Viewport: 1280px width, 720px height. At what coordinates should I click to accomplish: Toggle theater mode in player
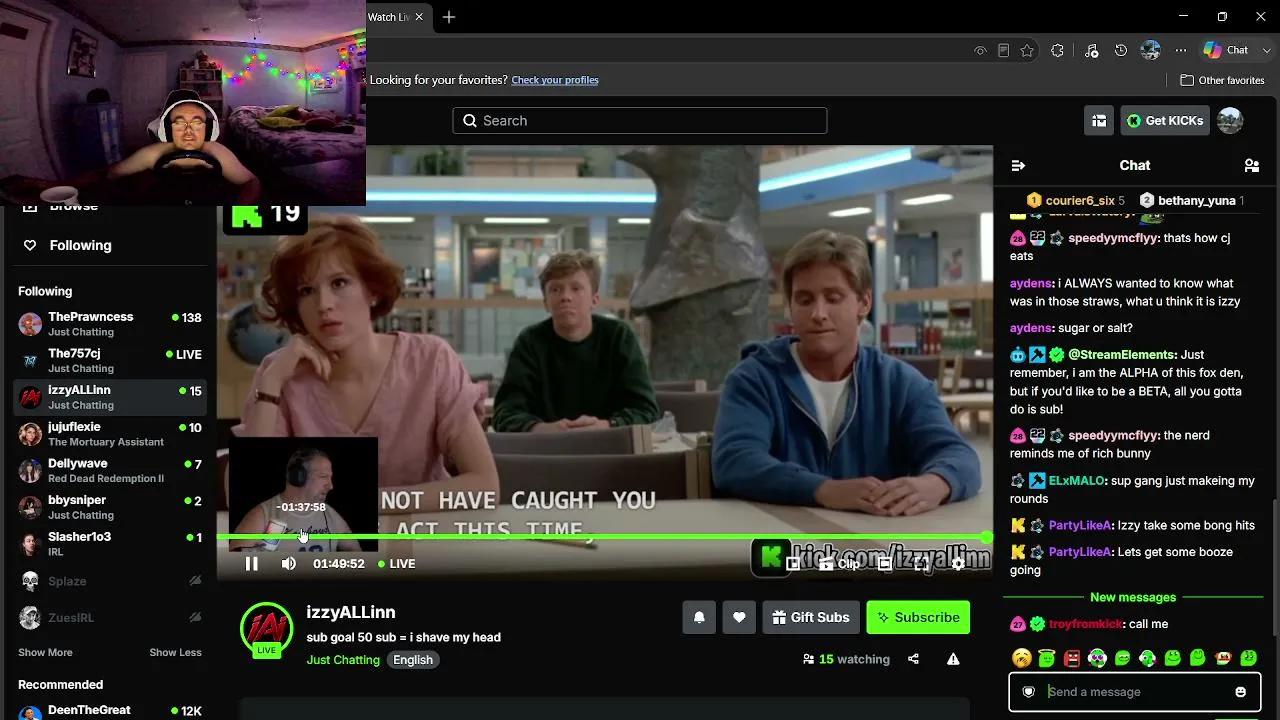(885, 564)
